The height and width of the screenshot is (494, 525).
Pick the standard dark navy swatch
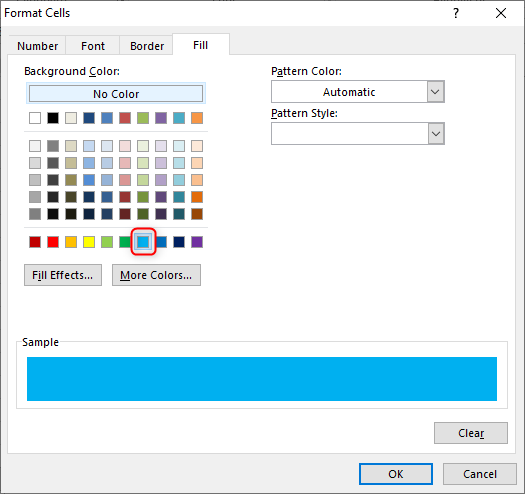click(179, 242)
